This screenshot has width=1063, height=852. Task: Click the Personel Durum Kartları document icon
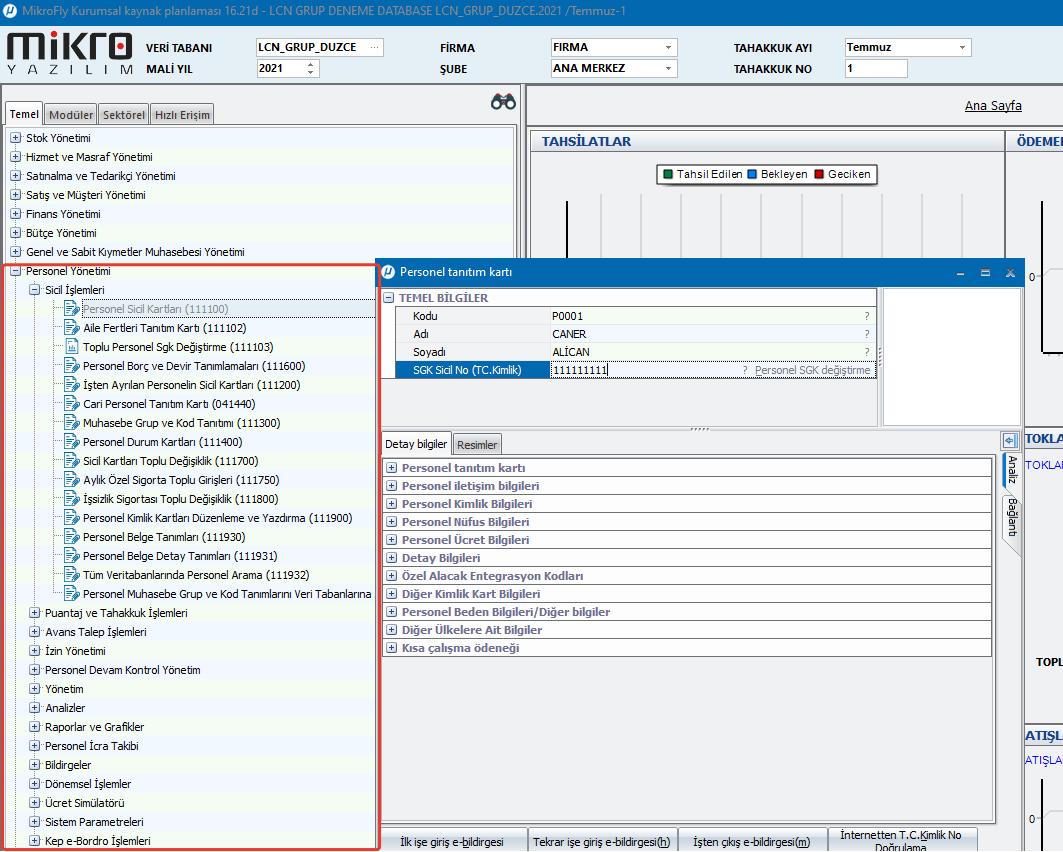[71, 442]
